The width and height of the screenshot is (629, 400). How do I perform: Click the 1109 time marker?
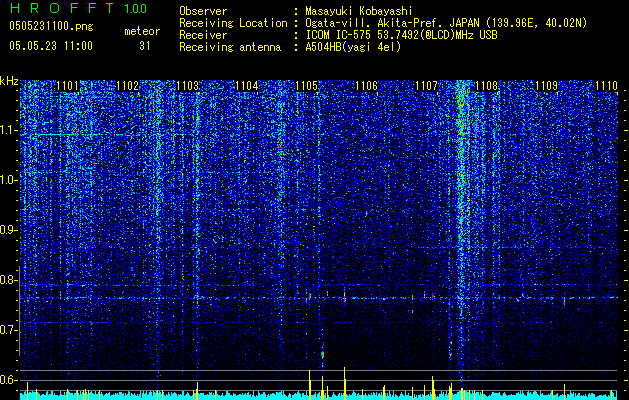[x=546, y=86]
